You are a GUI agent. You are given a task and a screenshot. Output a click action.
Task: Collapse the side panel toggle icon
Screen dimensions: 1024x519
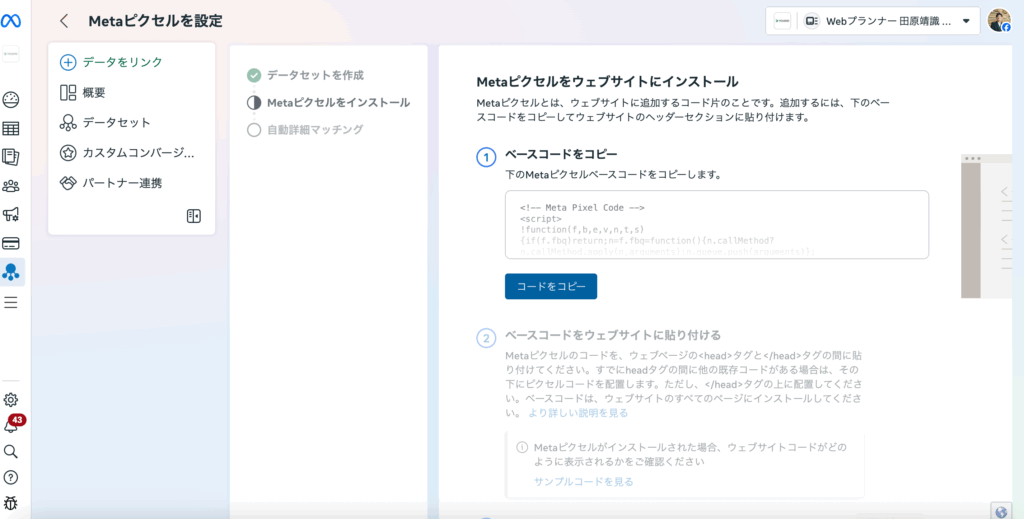click(x=194, y=216)
